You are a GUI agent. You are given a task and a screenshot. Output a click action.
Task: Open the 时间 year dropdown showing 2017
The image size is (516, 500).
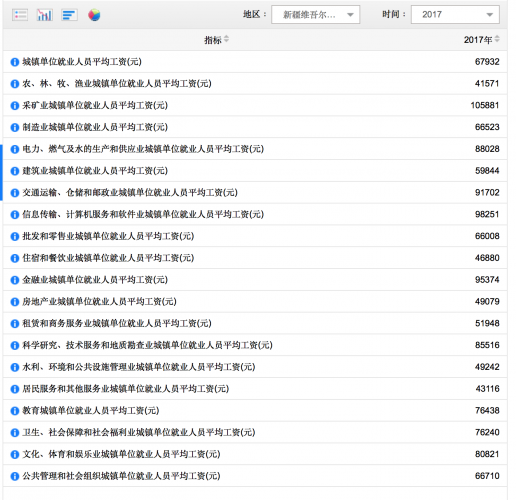455,15
